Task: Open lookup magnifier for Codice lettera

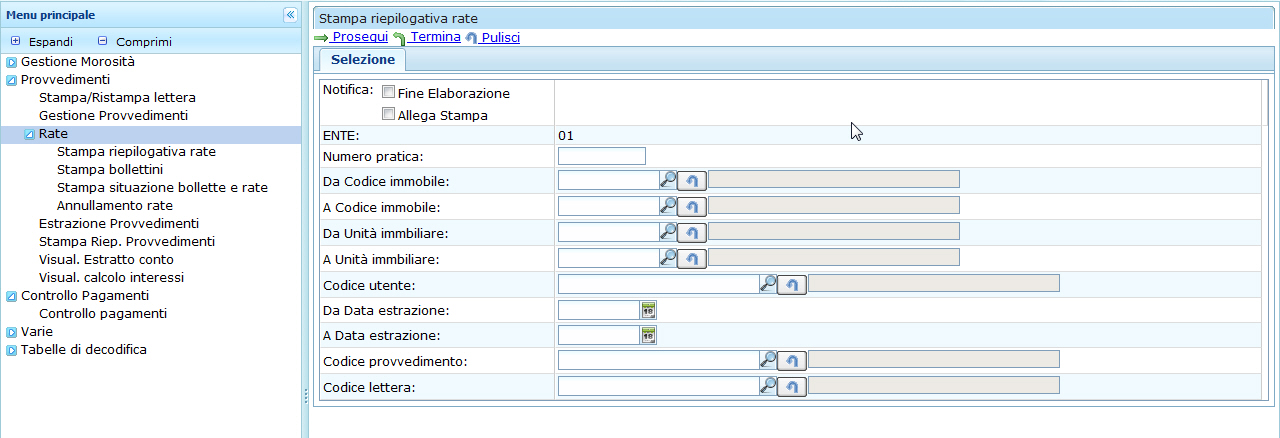Action: click(x=768, y=385)
